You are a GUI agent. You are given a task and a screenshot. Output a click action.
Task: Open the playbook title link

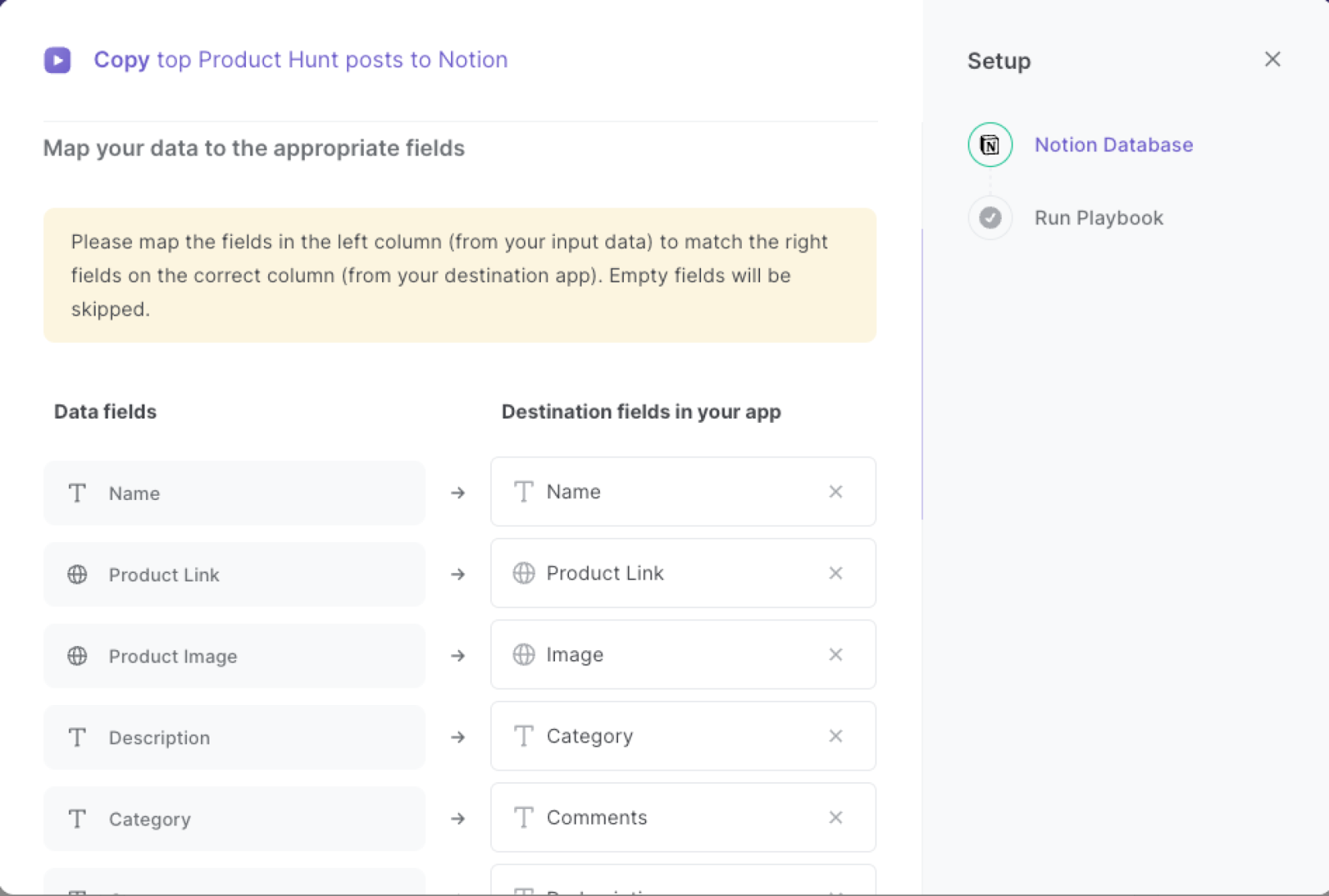click(x=300, y=60)
